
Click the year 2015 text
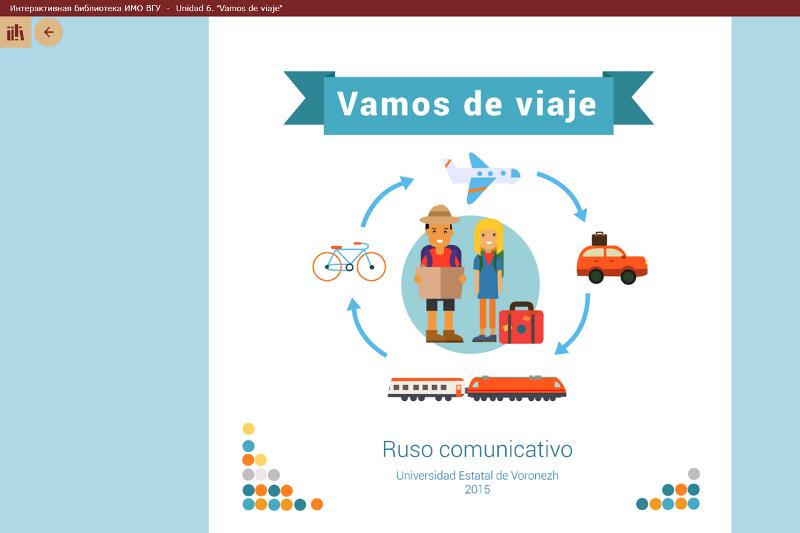pos(478,490)
